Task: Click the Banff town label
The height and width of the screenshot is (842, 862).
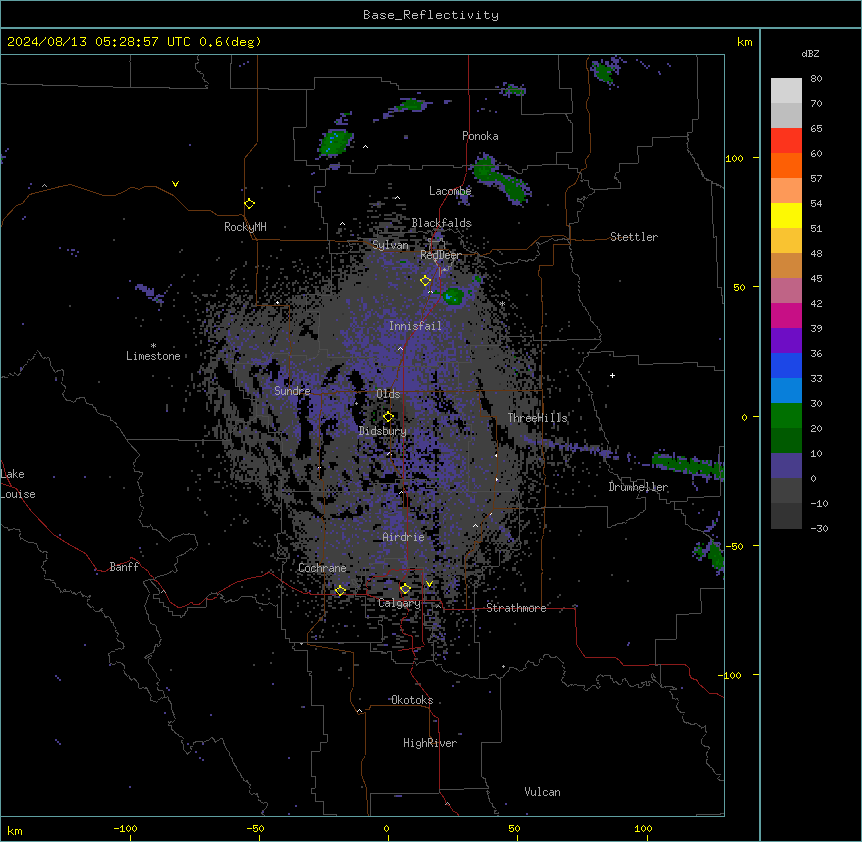Action: click(x=124, y=567)
